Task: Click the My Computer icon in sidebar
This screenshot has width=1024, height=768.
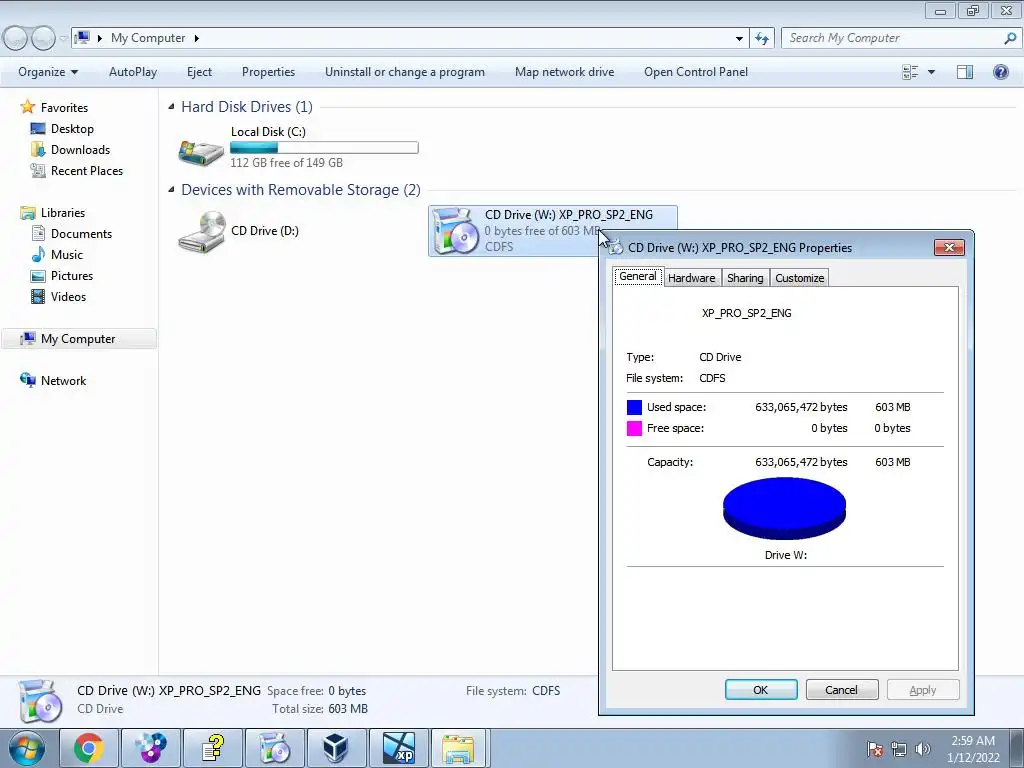Action: point(28,338)
